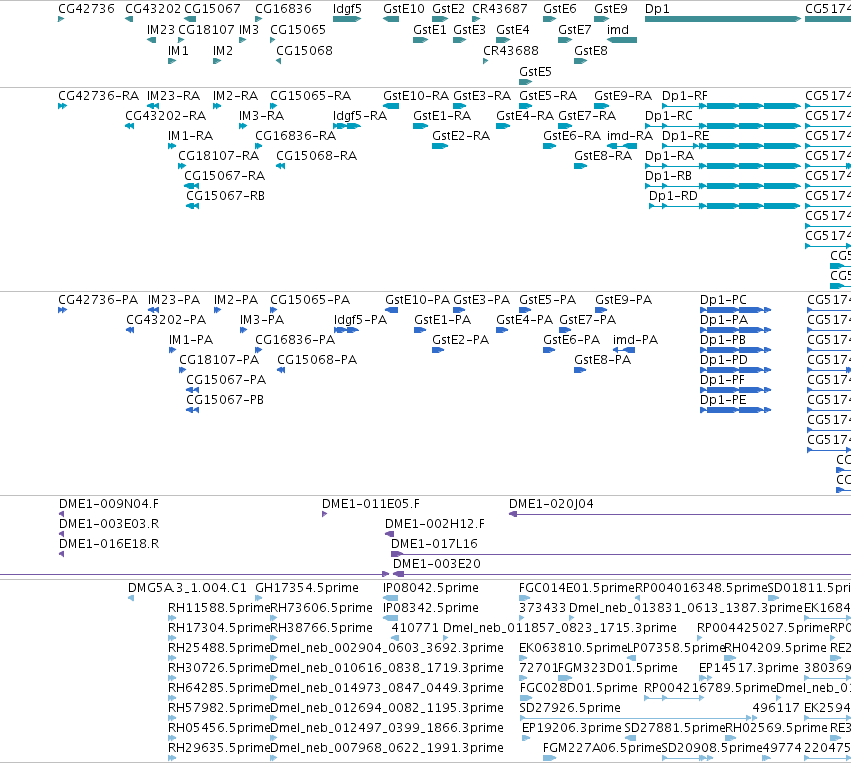Click EST label GH17354.5prime
The width and height of the screenshot is (851, 763).
pos(307,588)
